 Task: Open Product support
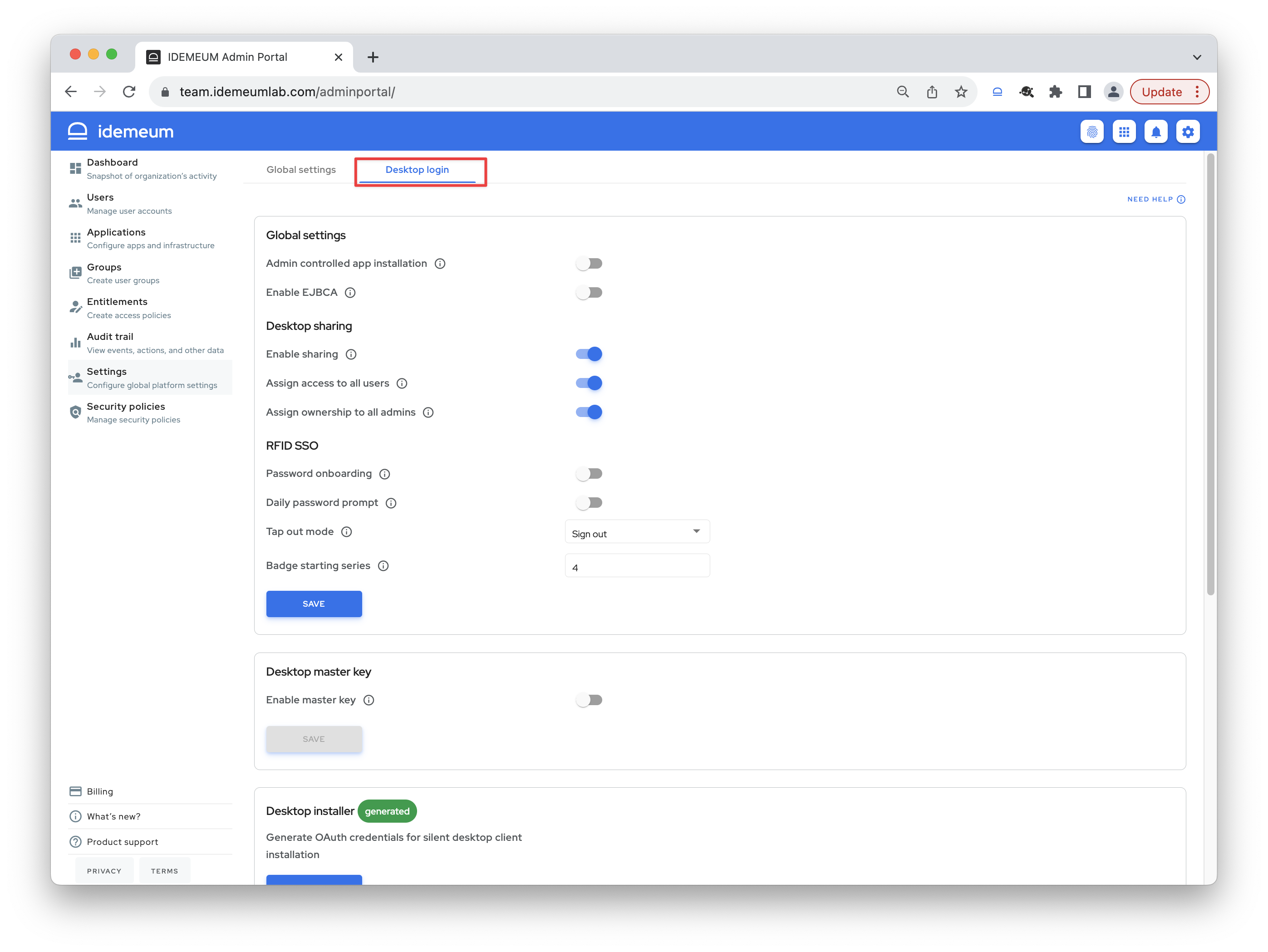coord(150,841)
